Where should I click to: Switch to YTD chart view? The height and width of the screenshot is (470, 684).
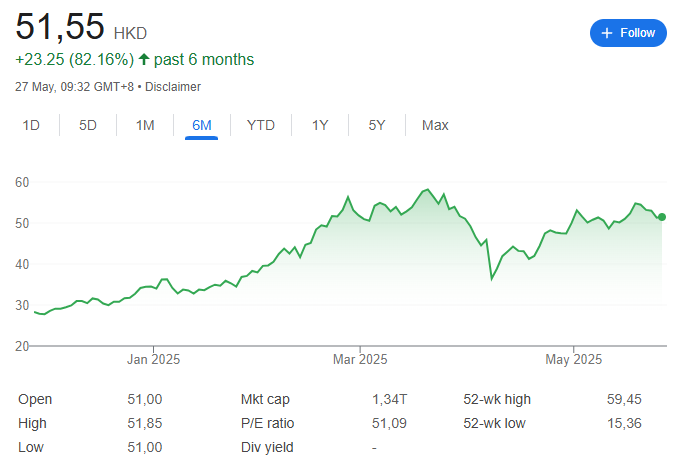tap(261, 125)
